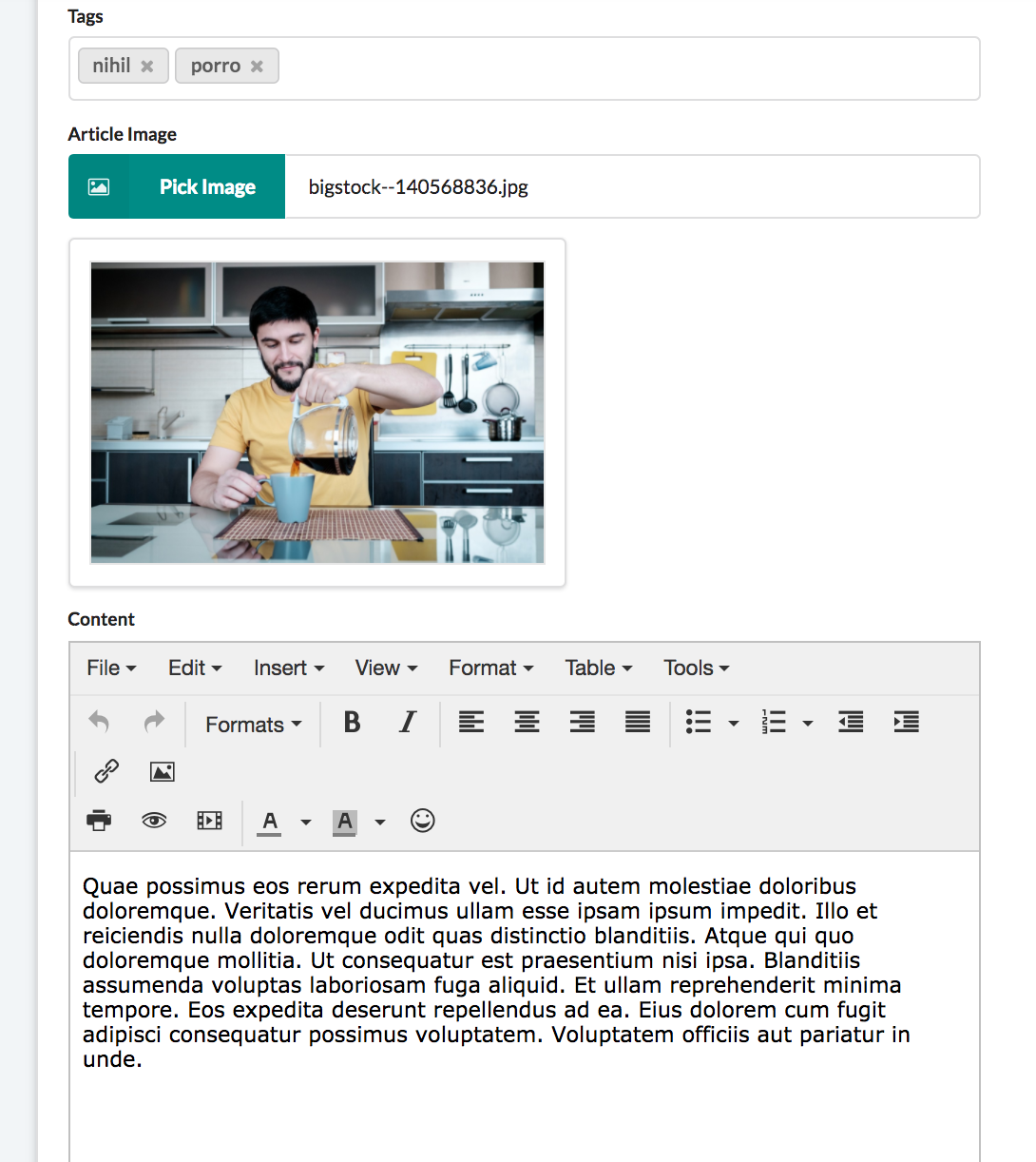Insert a hyperlink in the editor

click(106, 771)
